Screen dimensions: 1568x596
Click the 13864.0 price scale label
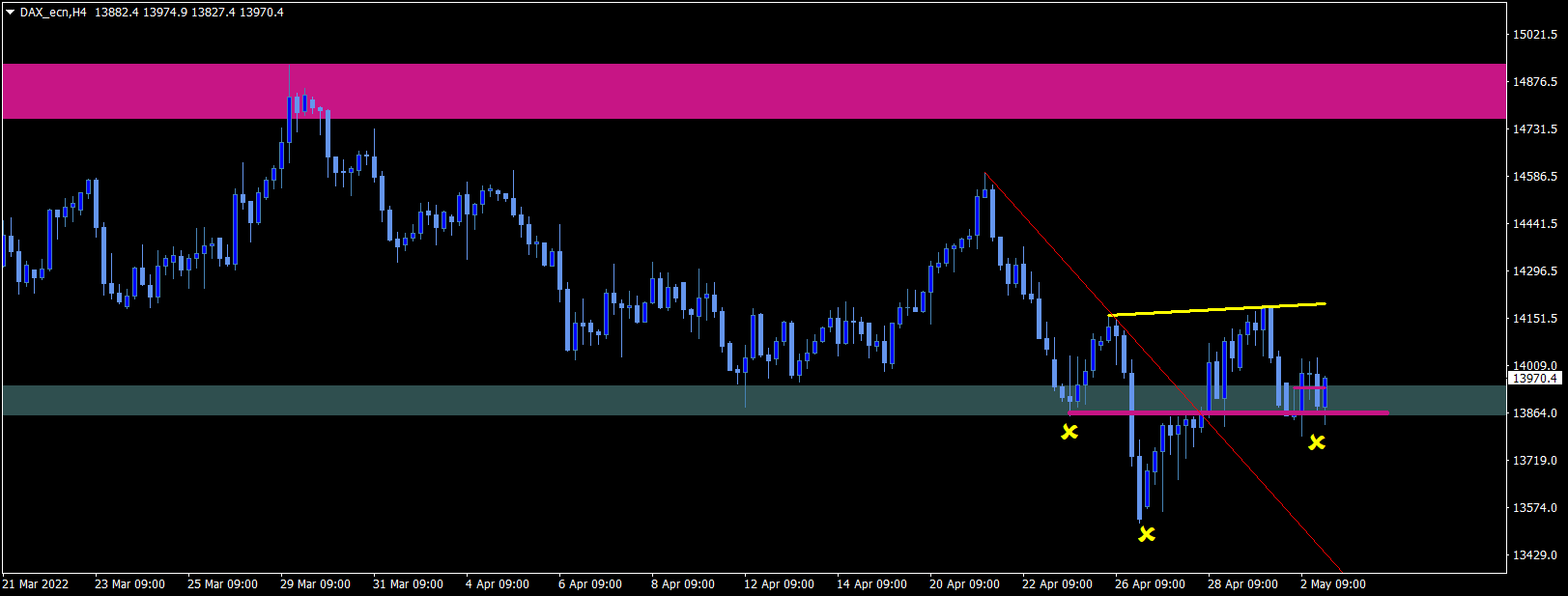[x=1535, y=413]
